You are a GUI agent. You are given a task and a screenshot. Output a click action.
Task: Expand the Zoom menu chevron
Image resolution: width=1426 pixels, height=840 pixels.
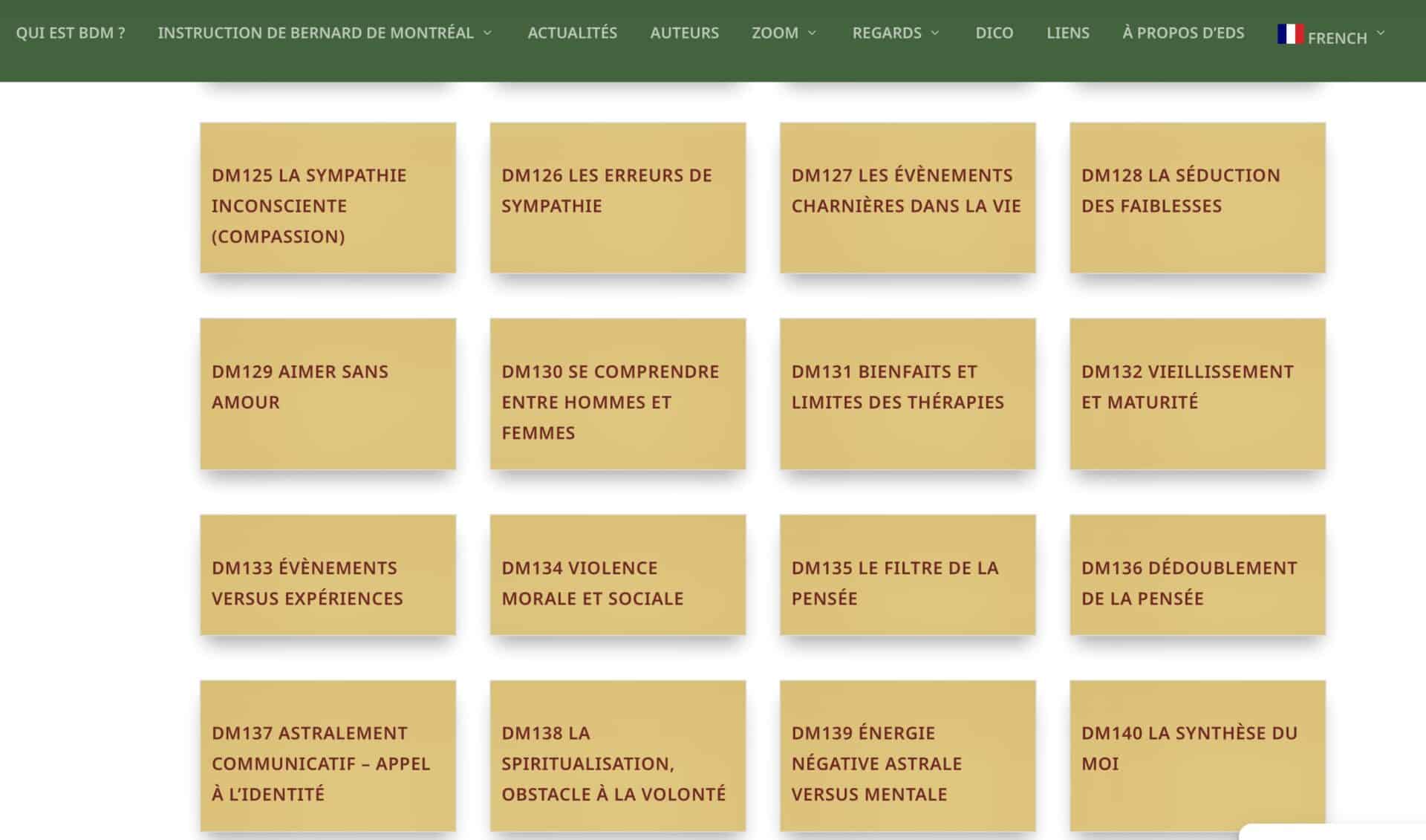coord(812,33)
